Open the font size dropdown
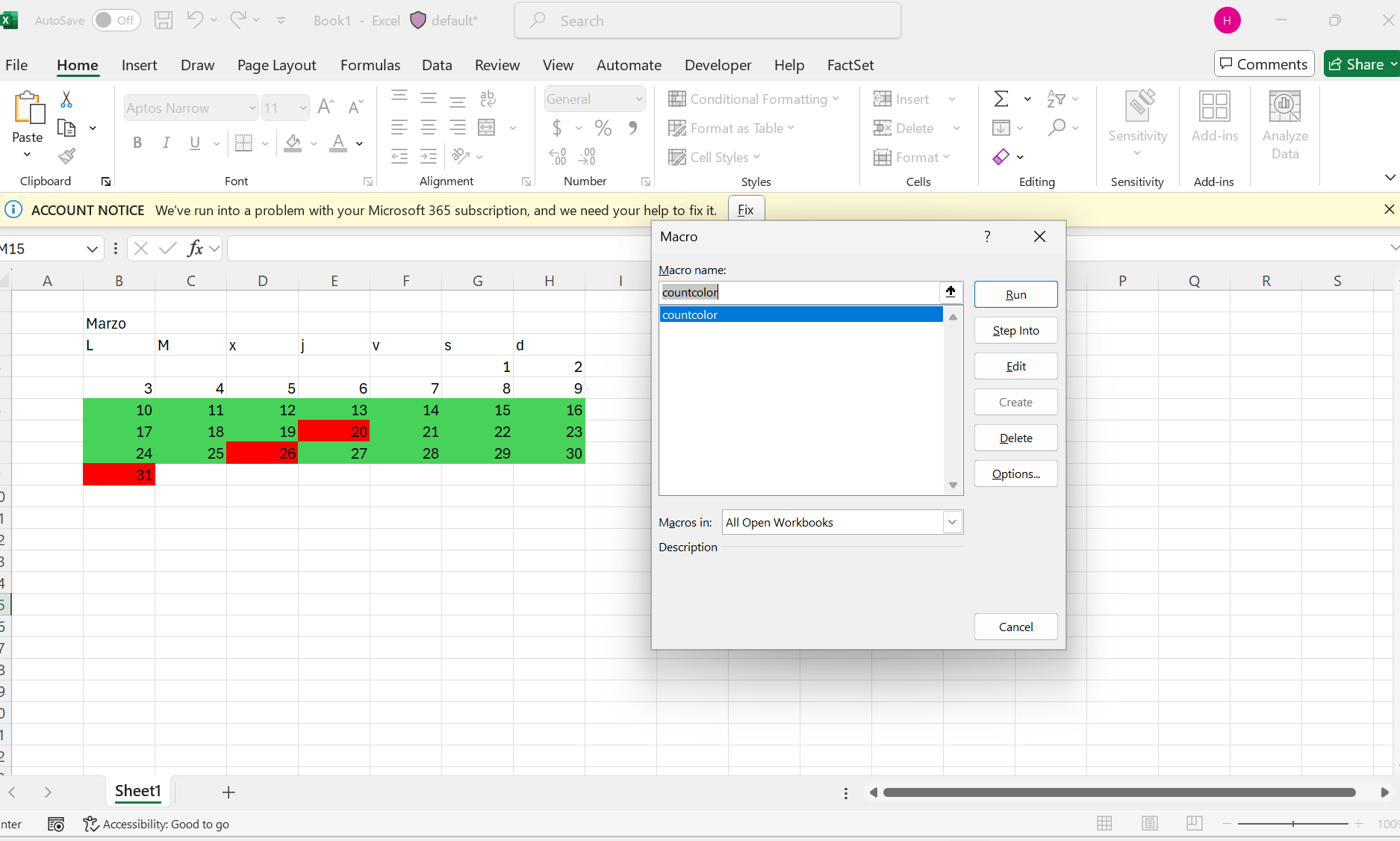Image resolution: width=1400 pixels, height=841 pixels. click(x=301, y=108)
